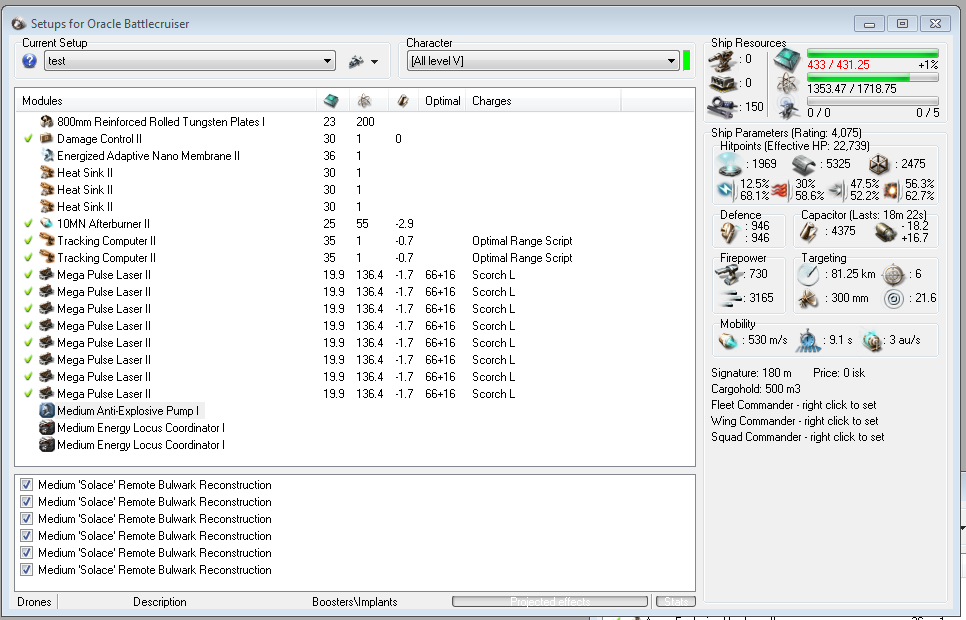Click the armor hitpoints icon showing 5325

[804, 164]
